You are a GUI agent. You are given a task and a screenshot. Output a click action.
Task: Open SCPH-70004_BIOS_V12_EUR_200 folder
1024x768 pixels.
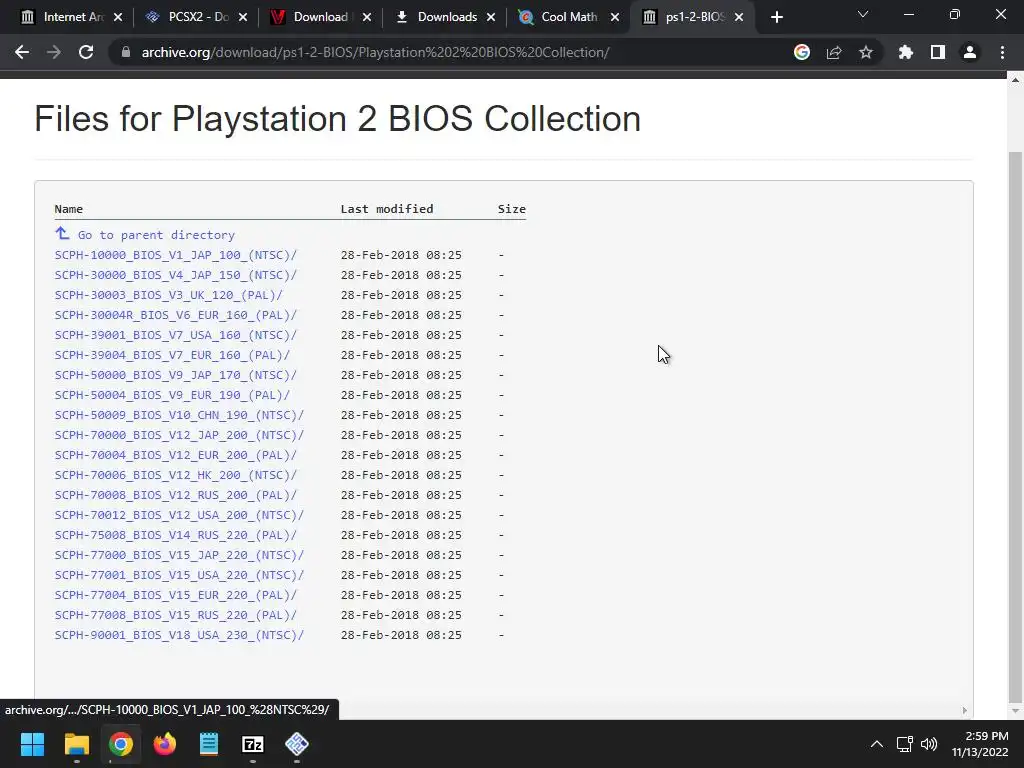pyautogui.click(x=176, y=455)
